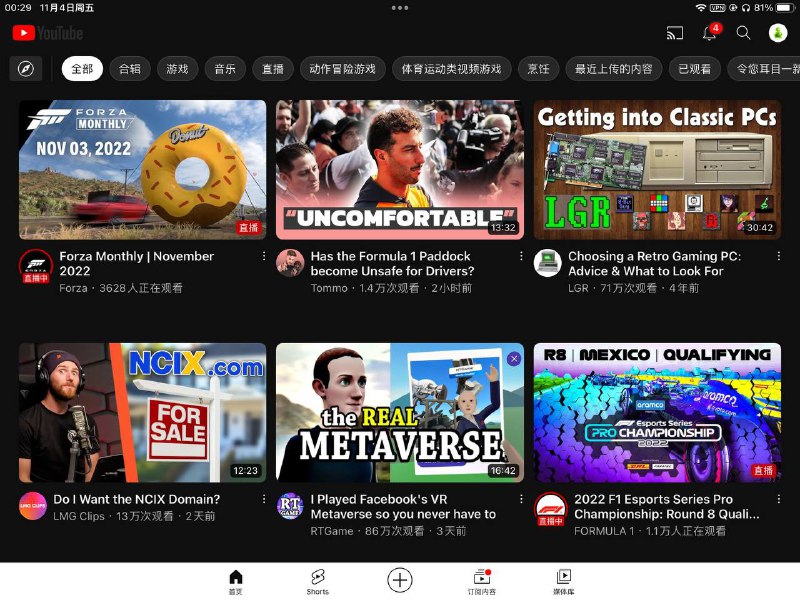Select the 全部 filter chip
This screenshot has width=800, height=600.
point(82,68)
